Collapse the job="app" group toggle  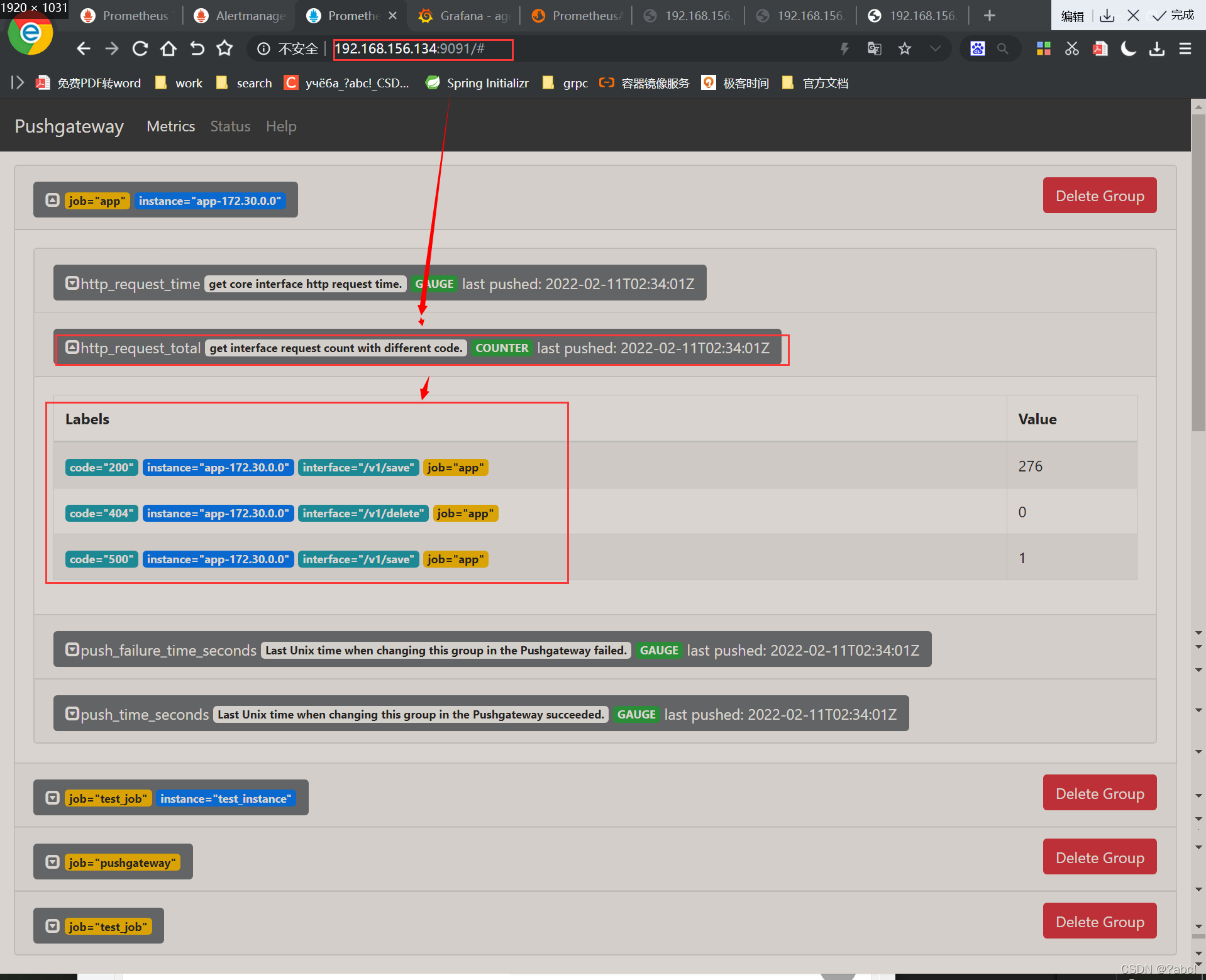pos(53,201)
